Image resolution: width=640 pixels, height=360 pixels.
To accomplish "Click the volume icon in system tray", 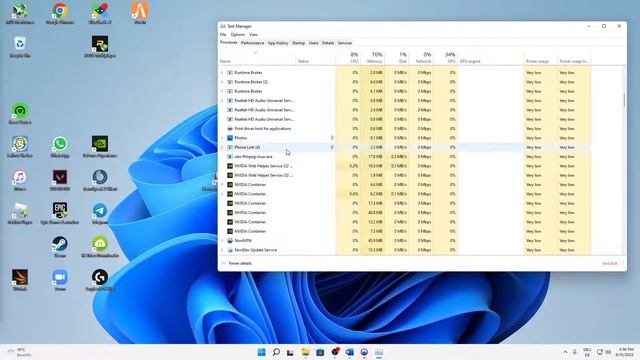I will 608,352.
